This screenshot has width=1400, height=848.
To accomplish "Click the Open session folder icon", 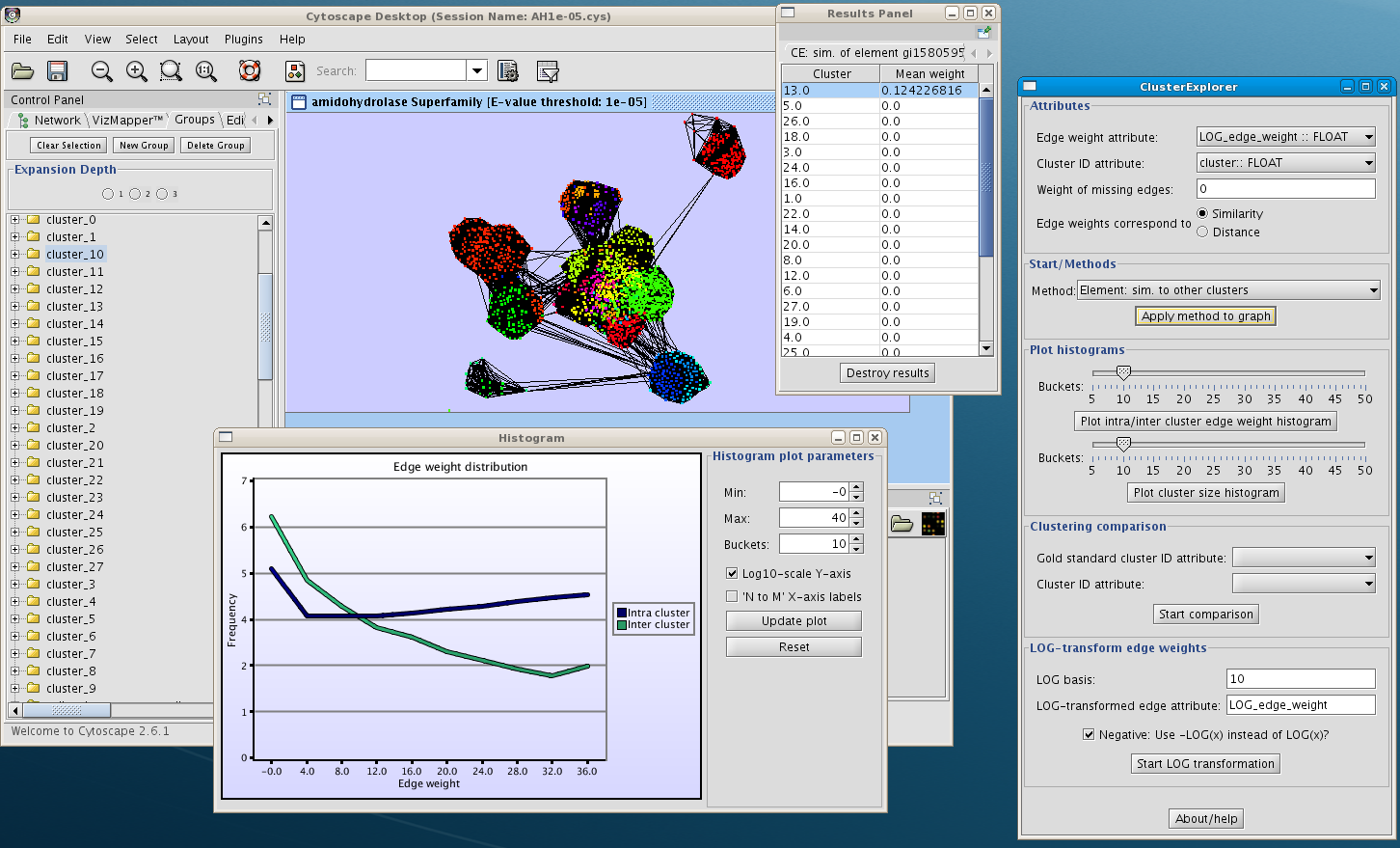I will pos(22,70).
